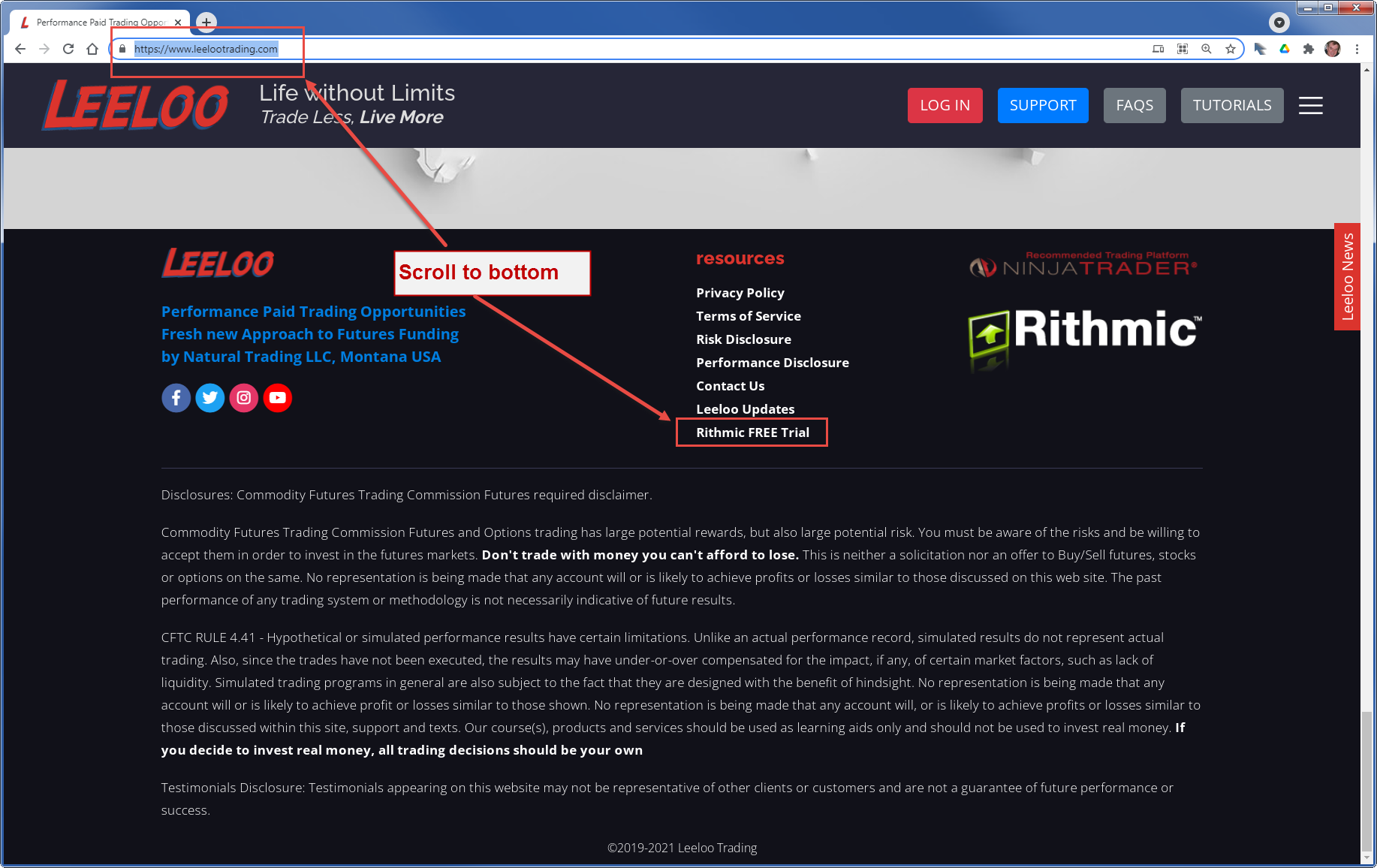Visit the Leeloo YouTube channel
Image resolution: width=1377 pixels, height=868 pixels.
point(278,397)
